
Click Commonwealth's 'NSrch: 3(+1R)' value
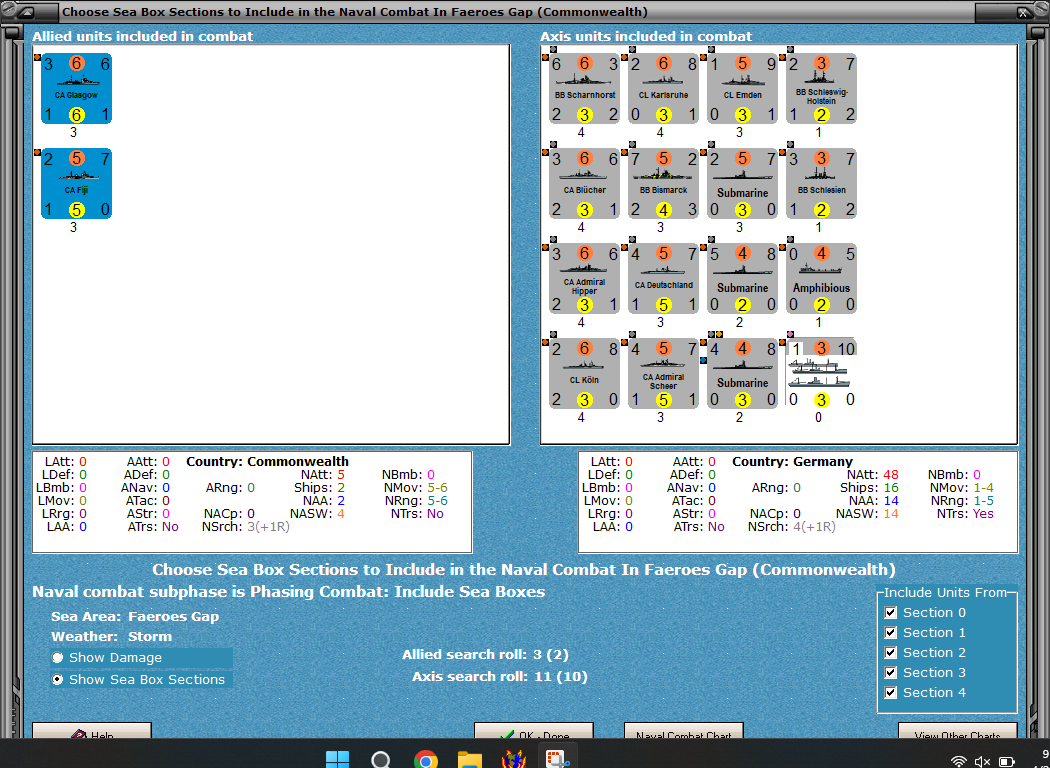pyautogui.click(x=246, y=526)
